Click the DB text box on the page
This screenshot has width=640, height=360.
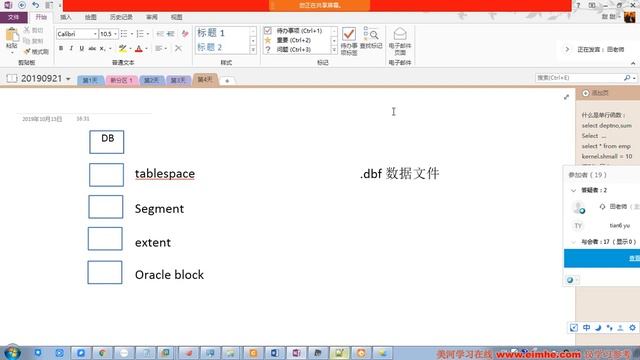coord(107,142)
